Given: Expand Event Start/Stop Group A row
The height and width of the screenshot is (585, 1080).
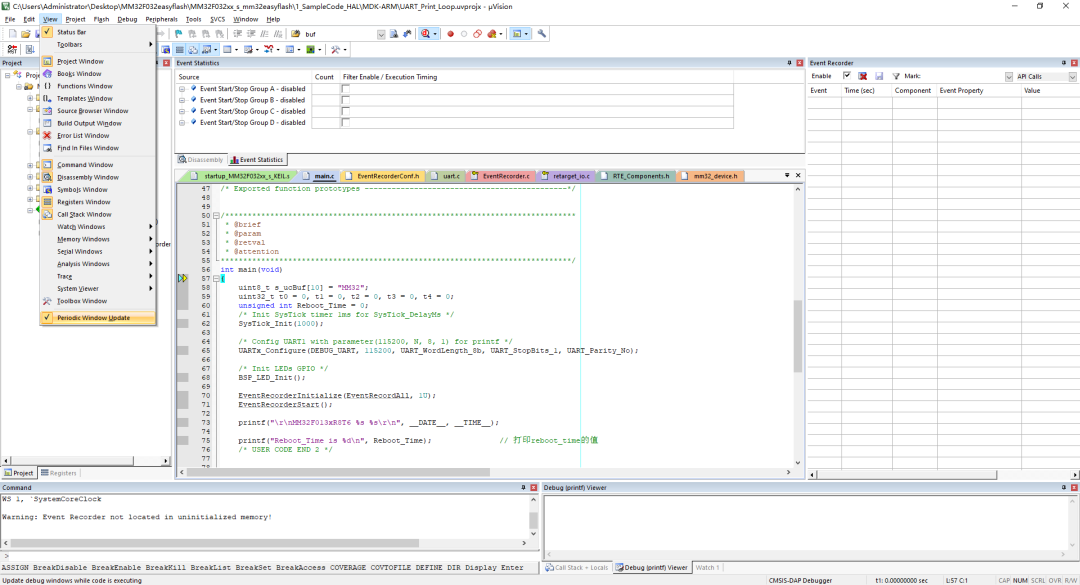Looking at the screenshot, I should 182,89.
